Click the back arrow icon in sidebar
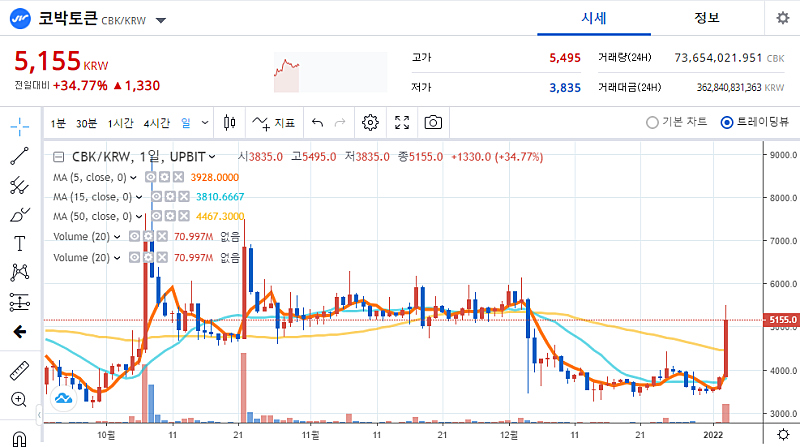Screen dimensions: 800x447 click(x=19, y=332)
